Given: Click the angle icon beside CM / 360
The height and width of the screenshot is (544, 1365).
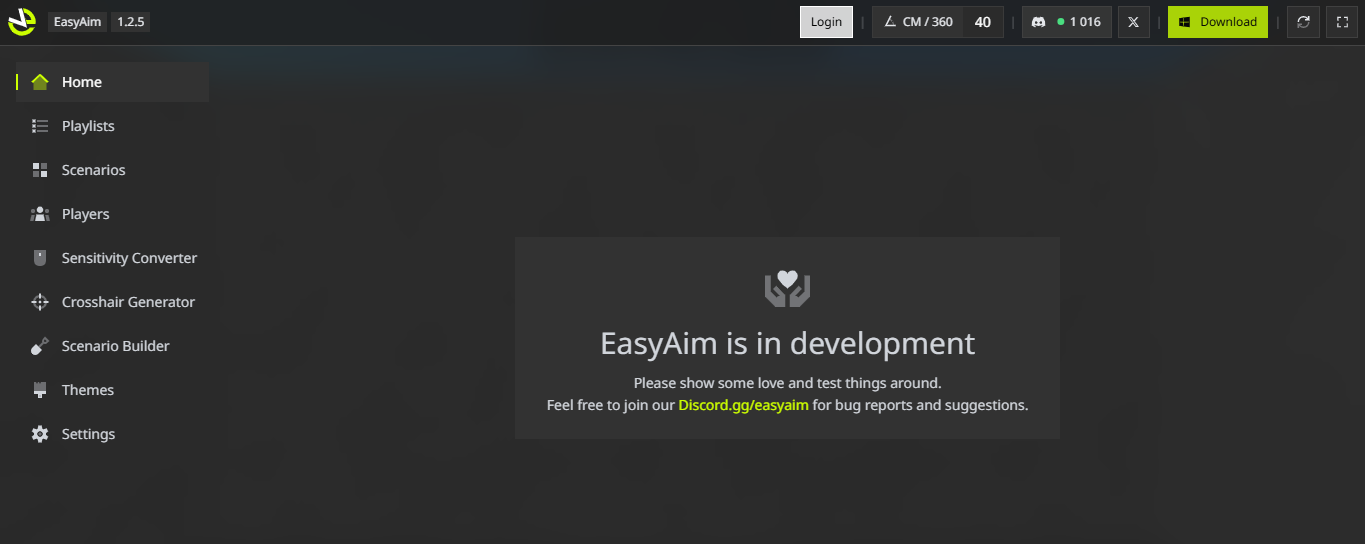Looking at the screenshot, I should point(889,22).
